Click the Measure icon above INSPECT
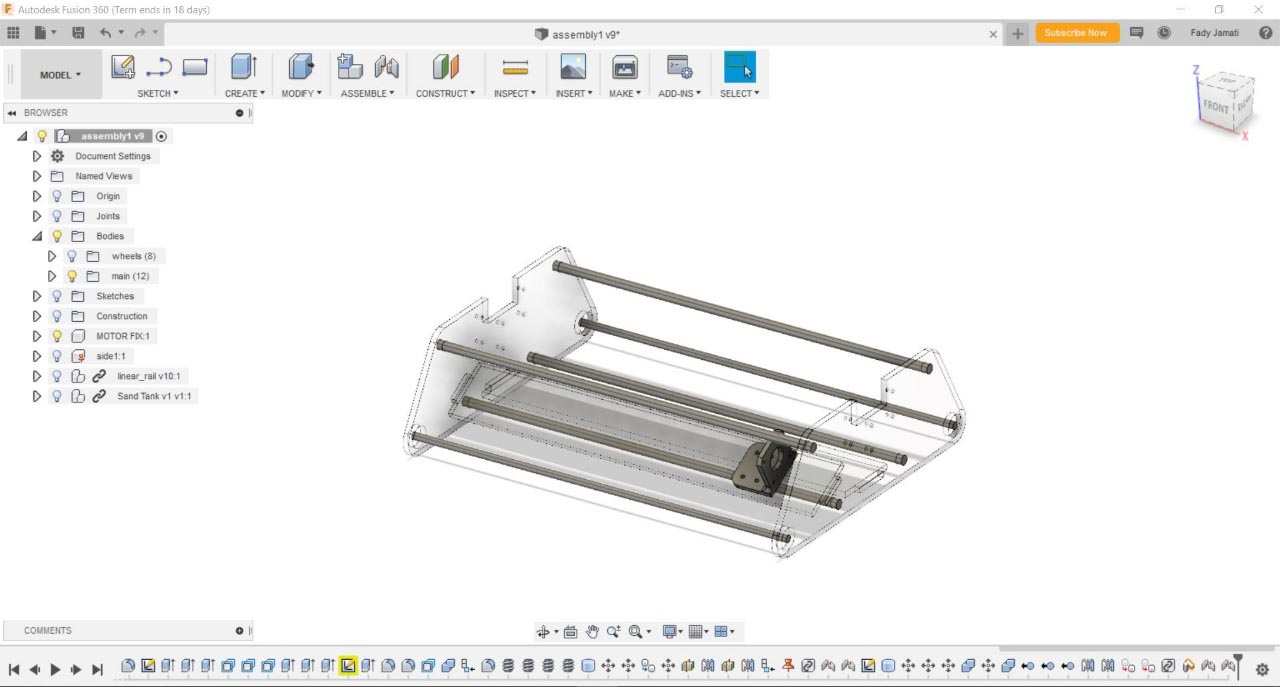Viewport: 1280px width, 687px height. coord(515,67)
